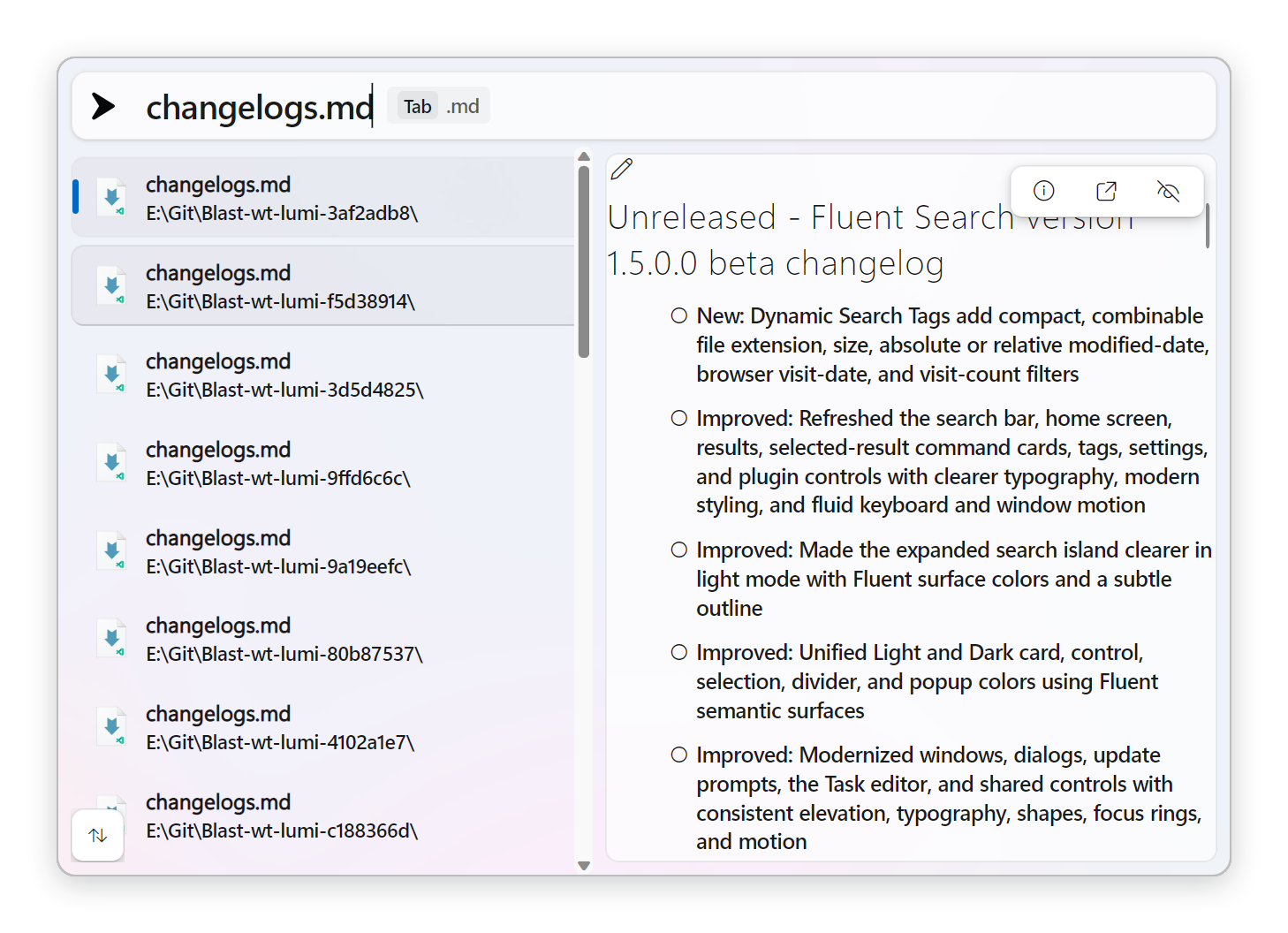This screenshot has width=1288, height=933.
Task: Click the "Unreleased - Fluent Search" changelog heading
Action: 870,240
